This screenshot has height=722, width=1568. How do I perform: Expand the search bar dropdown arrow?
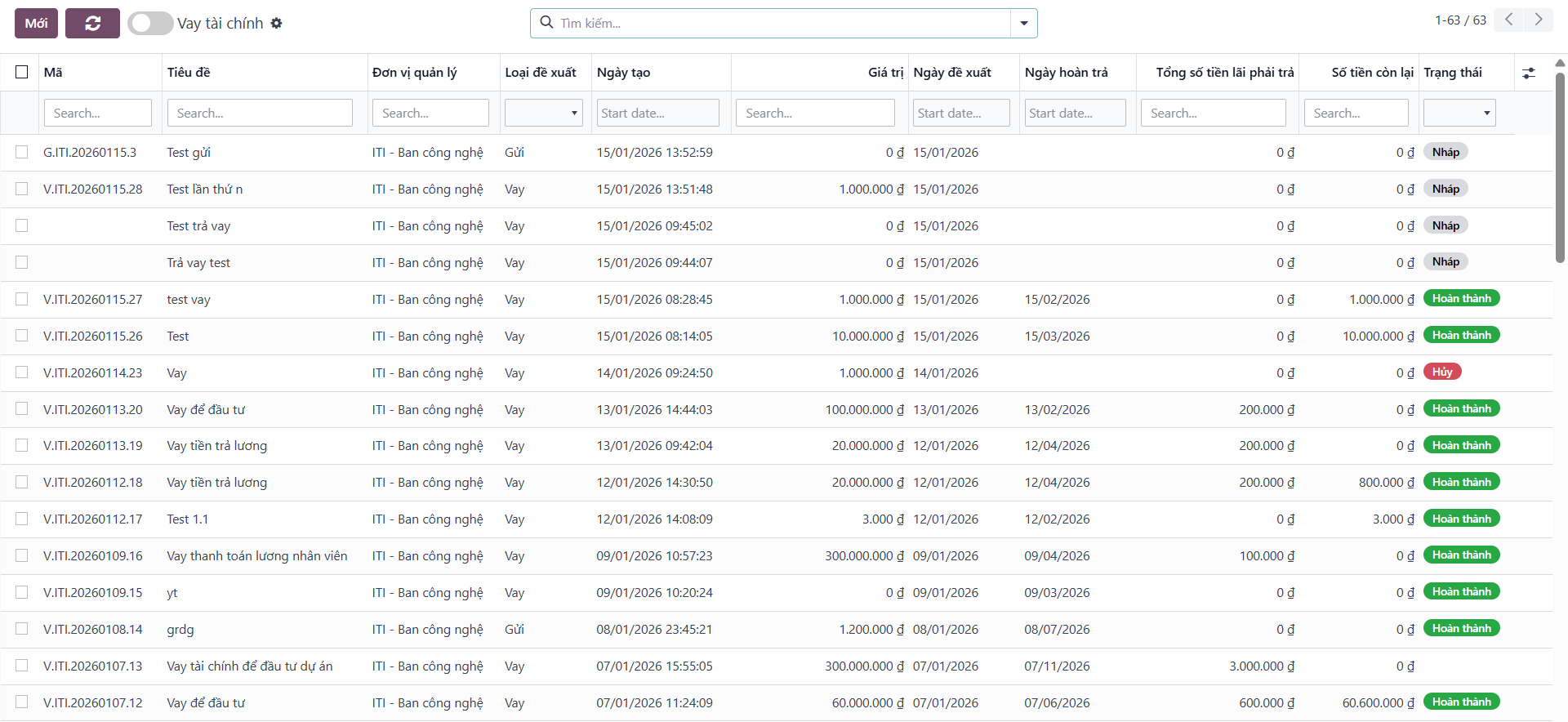click(x=1024, y=23)
